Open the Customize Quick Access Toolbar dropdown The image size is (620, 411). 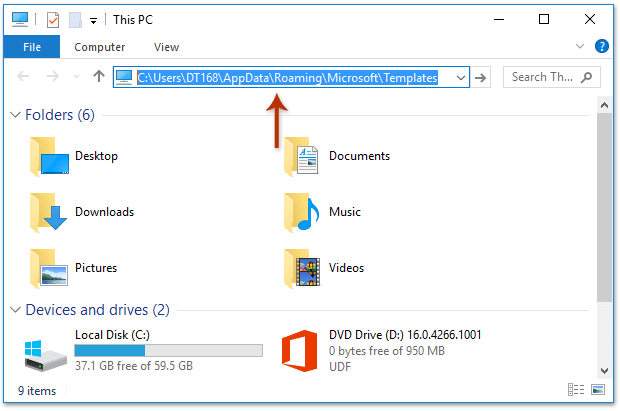point(93,20)
